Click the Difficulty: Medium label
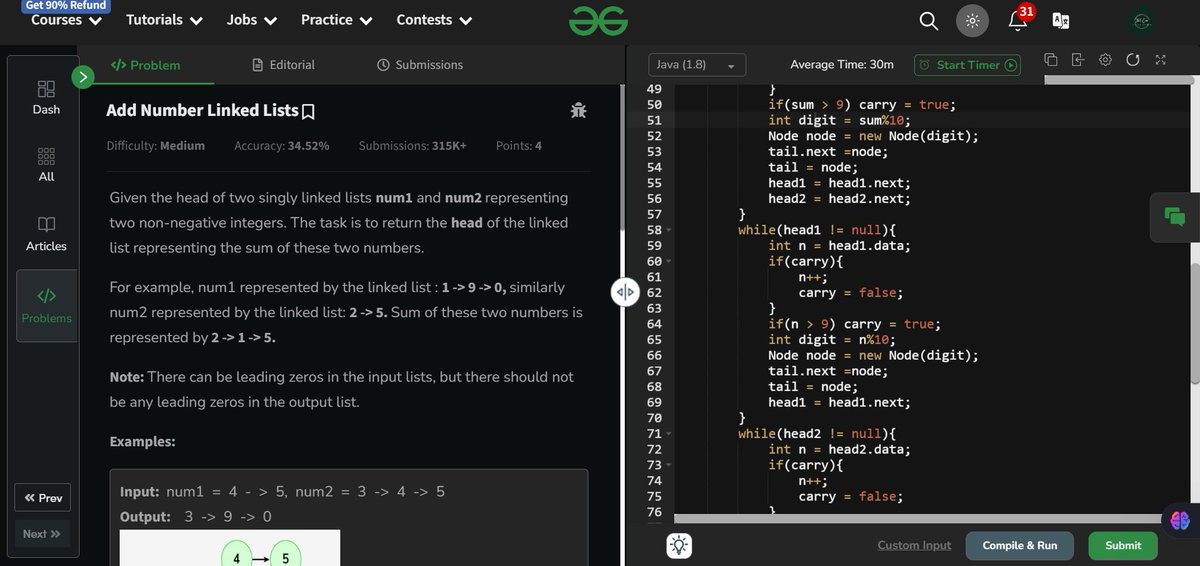The height and width of the screenshot is (566, 1200). (x=156, y=146)
